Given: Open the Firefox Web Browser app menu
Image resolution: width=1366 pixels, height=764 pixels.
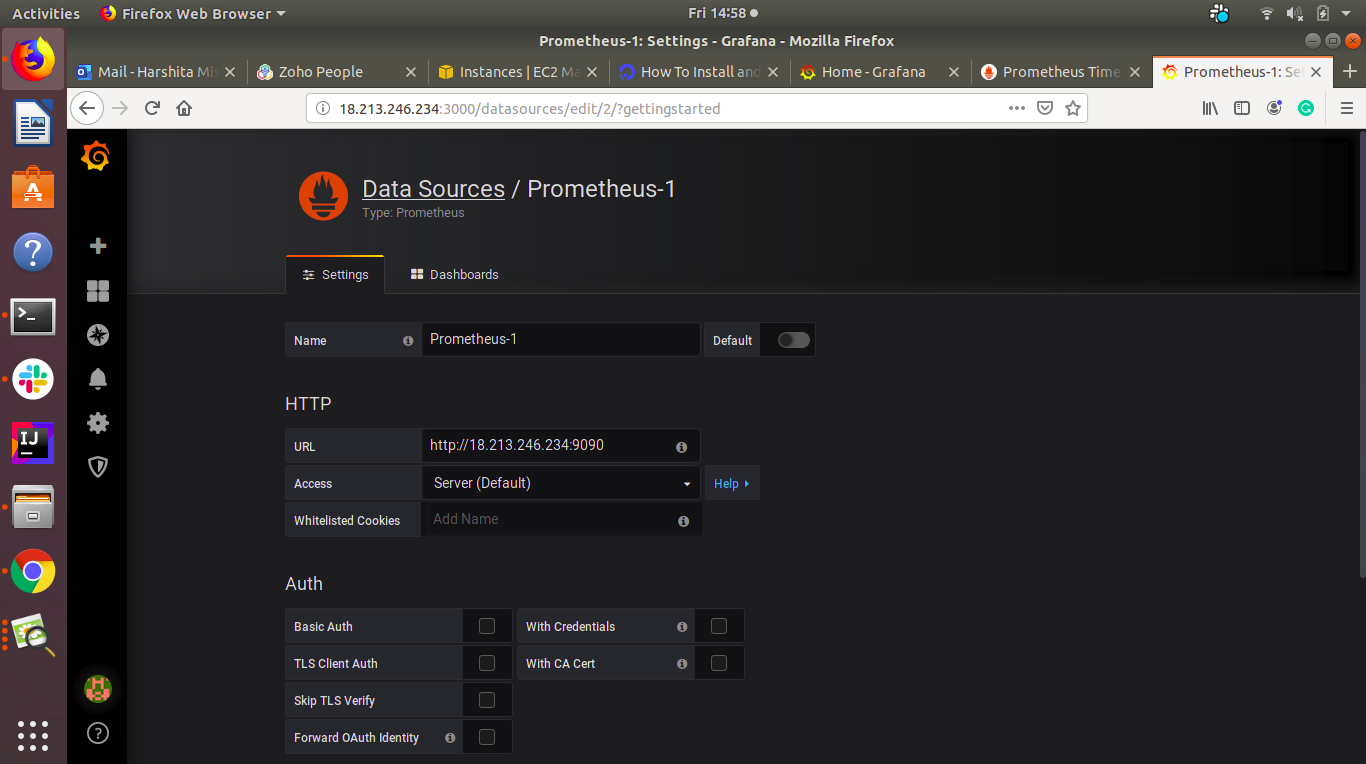Looking at the screenshot, I should point(193,14).
